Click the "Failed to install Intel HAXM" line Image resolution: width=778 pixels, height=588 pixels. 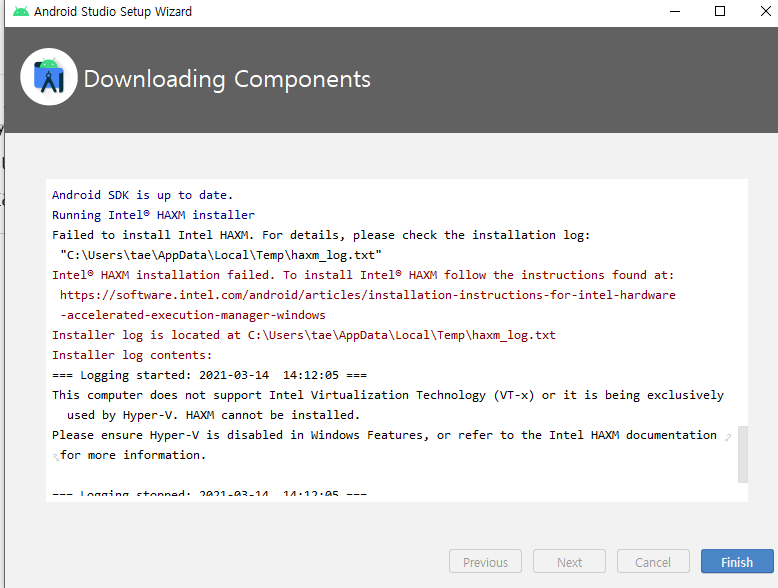[321, 235]
